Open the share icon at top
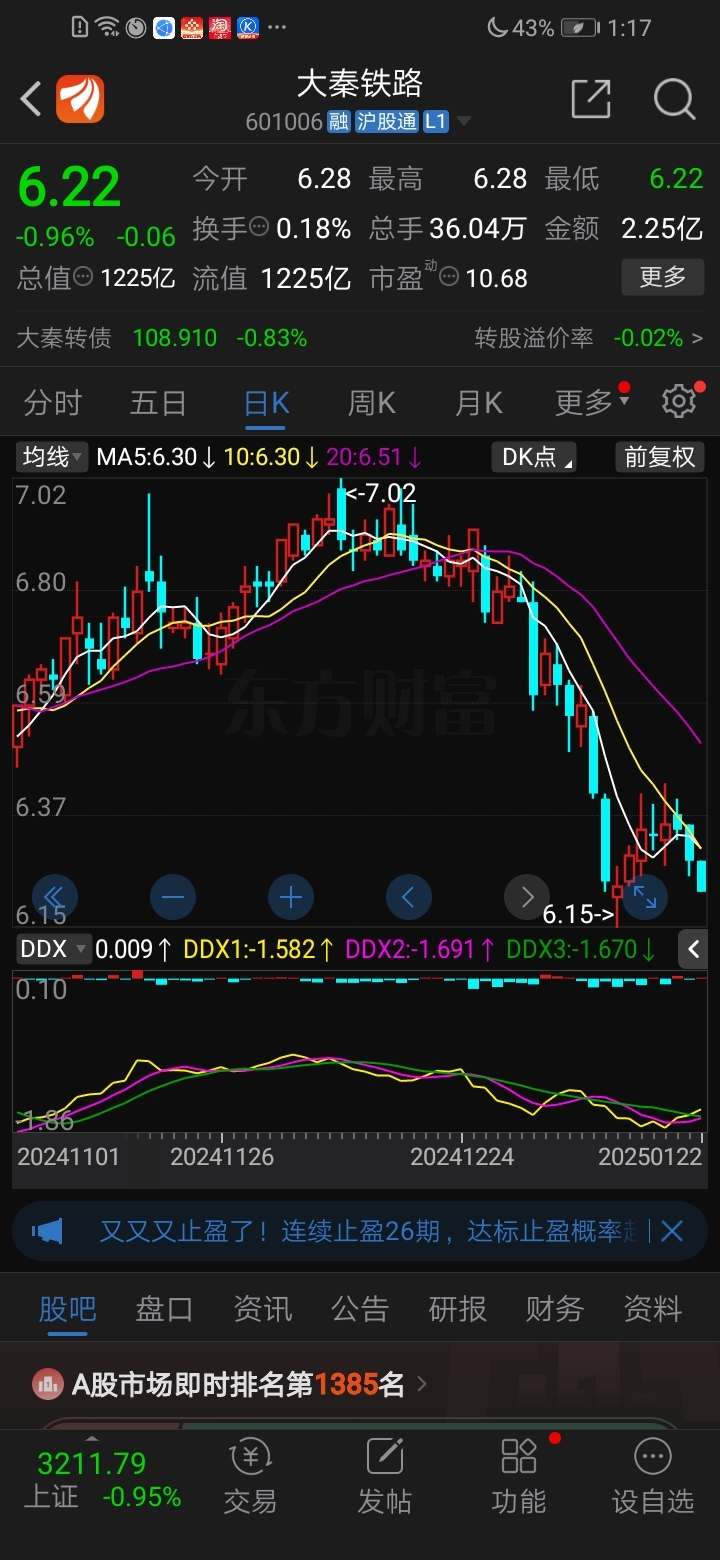The height and width of the screenshot is (1560, 720). click(x=591, y=99)
